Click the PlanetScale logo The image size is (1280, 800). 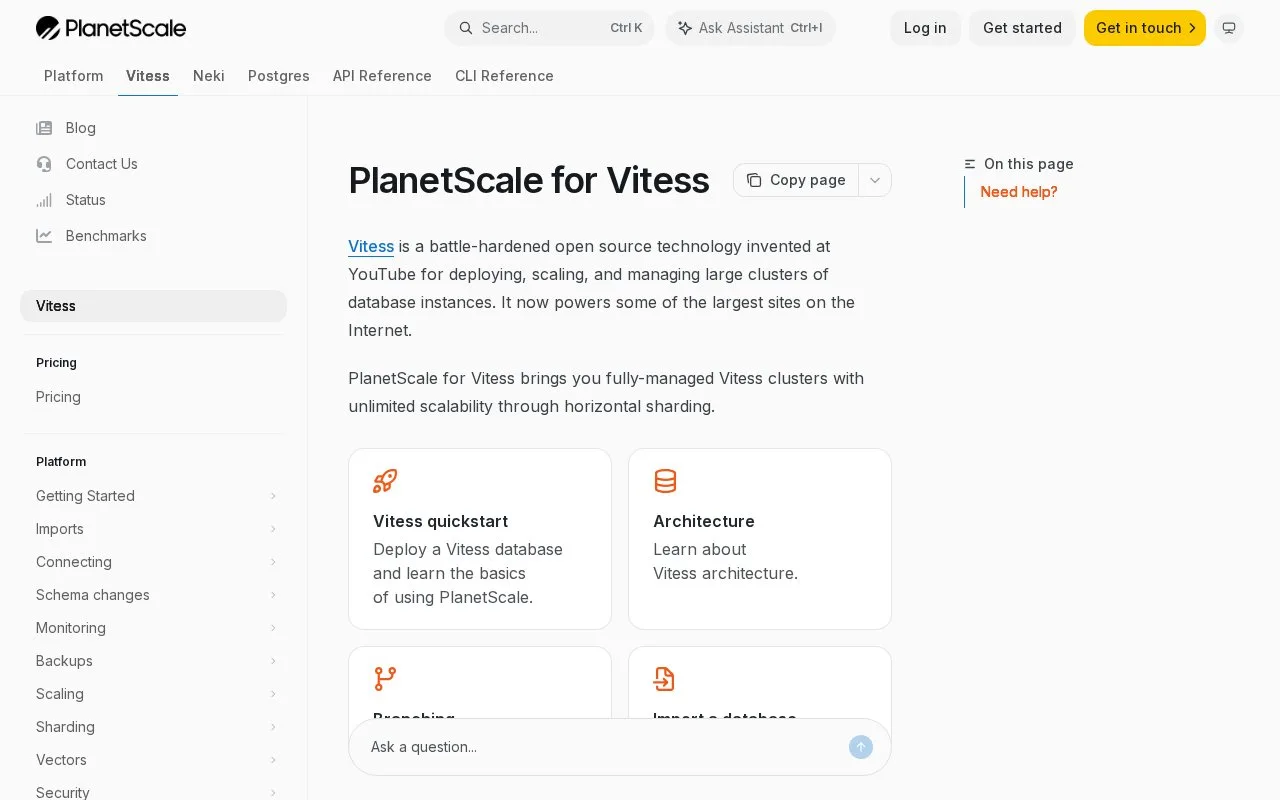(x=111, y=28)
